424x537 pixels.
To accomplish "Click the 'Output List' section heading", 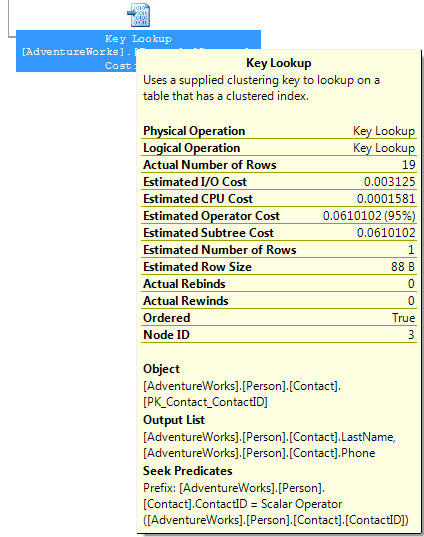I will click(x=174, y=420).
